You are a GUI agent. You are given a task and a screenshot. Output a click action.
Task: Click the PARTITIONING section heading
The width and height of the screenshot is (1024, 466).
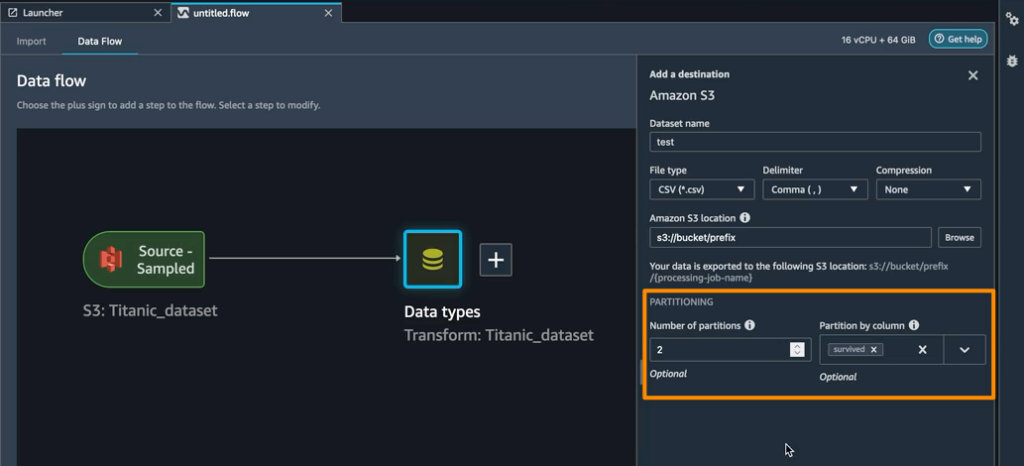pyautogui.click(x=681, y=302)
